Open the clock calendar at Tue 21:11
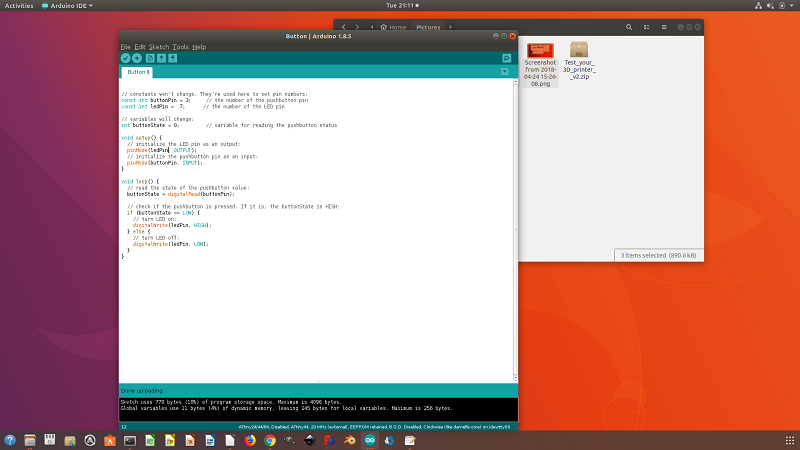Image resolution: width=800 pixels, height=450 pixels. [x=402, y=6]
